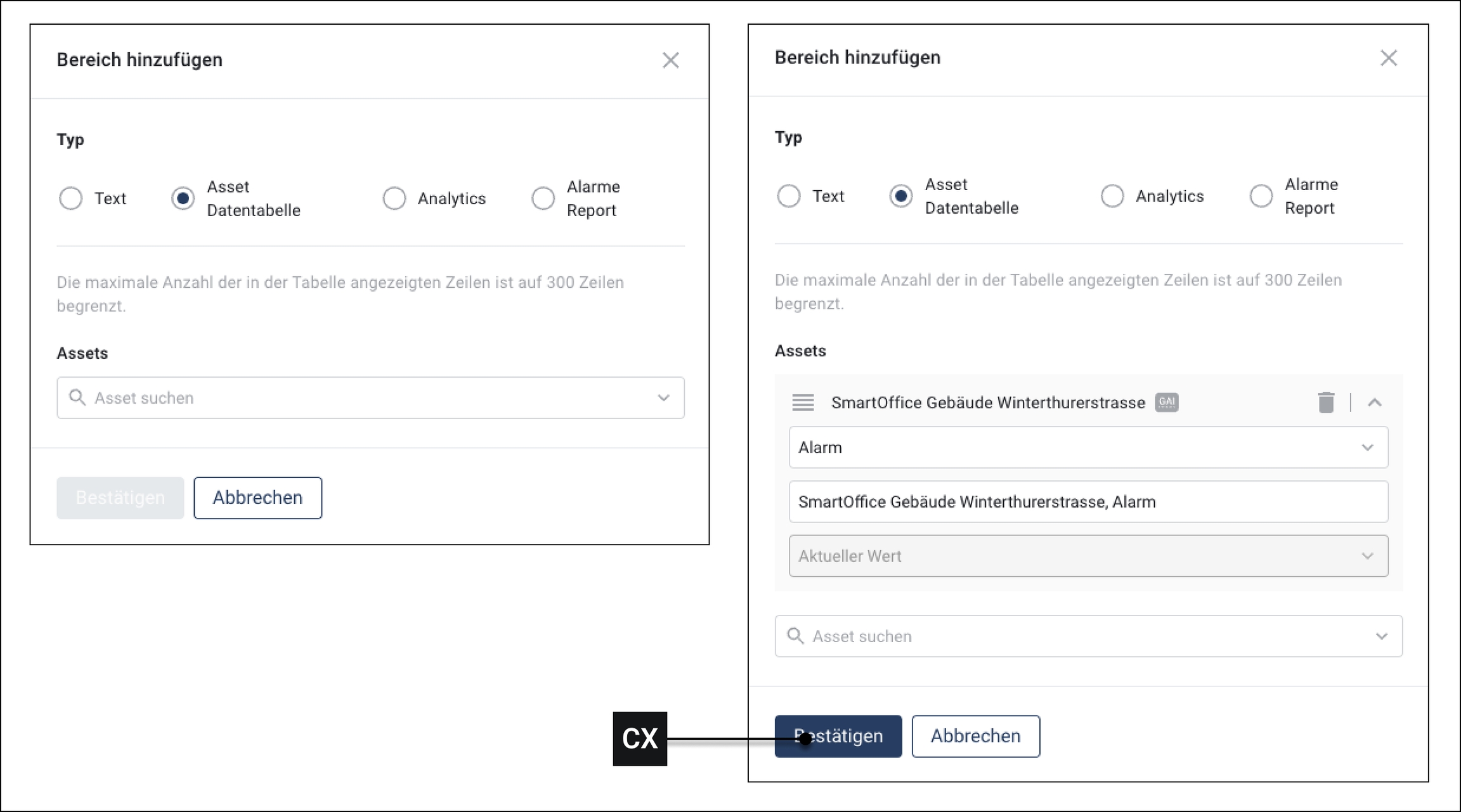Open the Aktueller Wert dropdown

[x=1088, y=556]
